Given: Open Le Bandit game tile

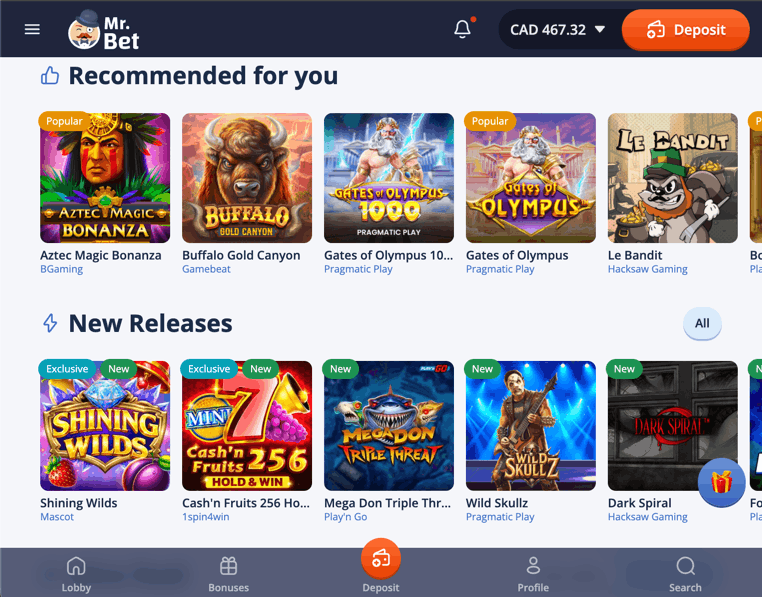Looking at the screenshot, I should (x=673, y=178).
